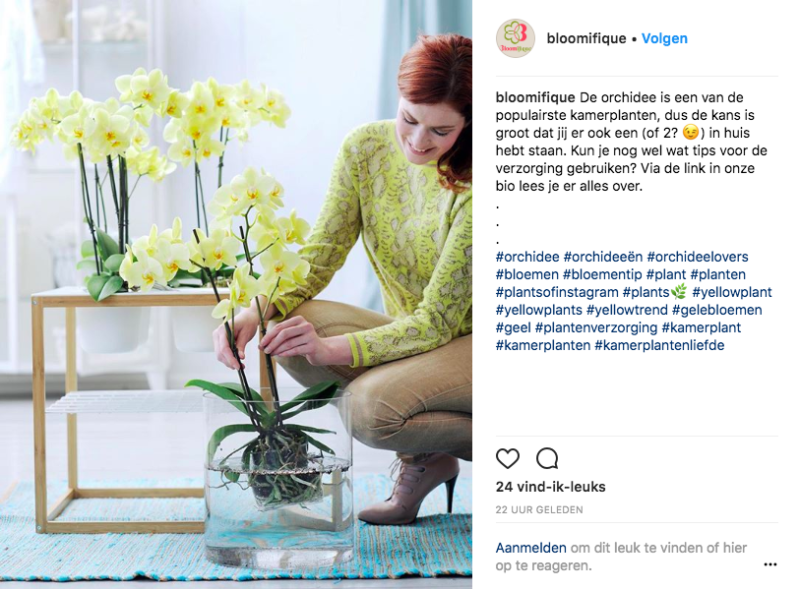View the 24 vind-ik-leuks likes list

coord(551,487)
